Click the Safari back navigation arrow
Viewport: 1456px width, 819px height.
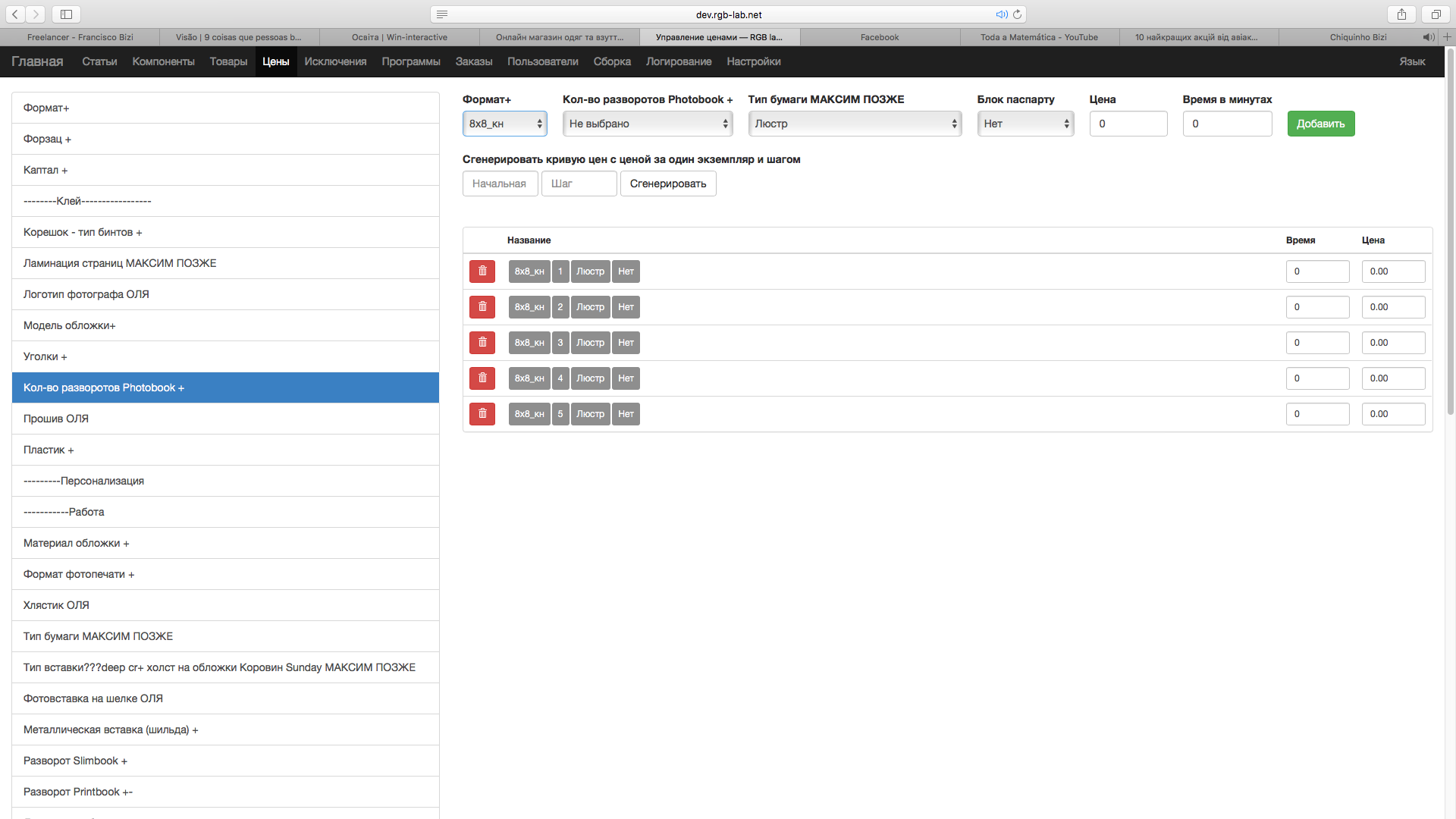click(x=15, y=14)
